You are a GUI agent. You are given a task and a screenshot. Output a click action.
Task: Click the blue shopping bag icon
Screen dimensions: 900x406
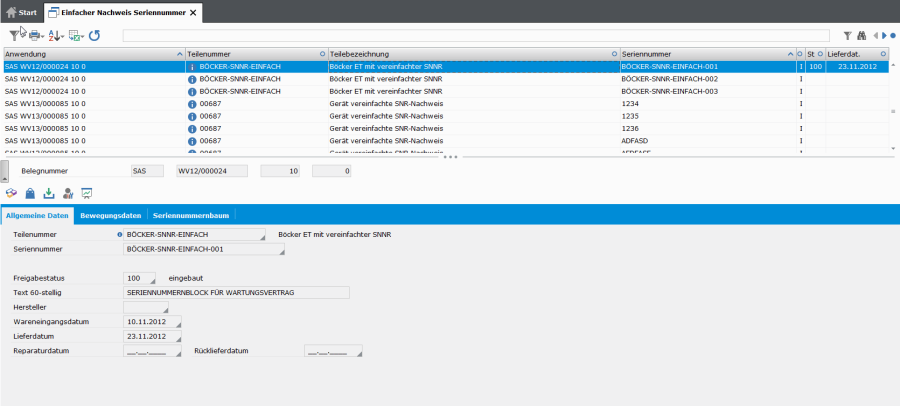click(x=30, y=193)
